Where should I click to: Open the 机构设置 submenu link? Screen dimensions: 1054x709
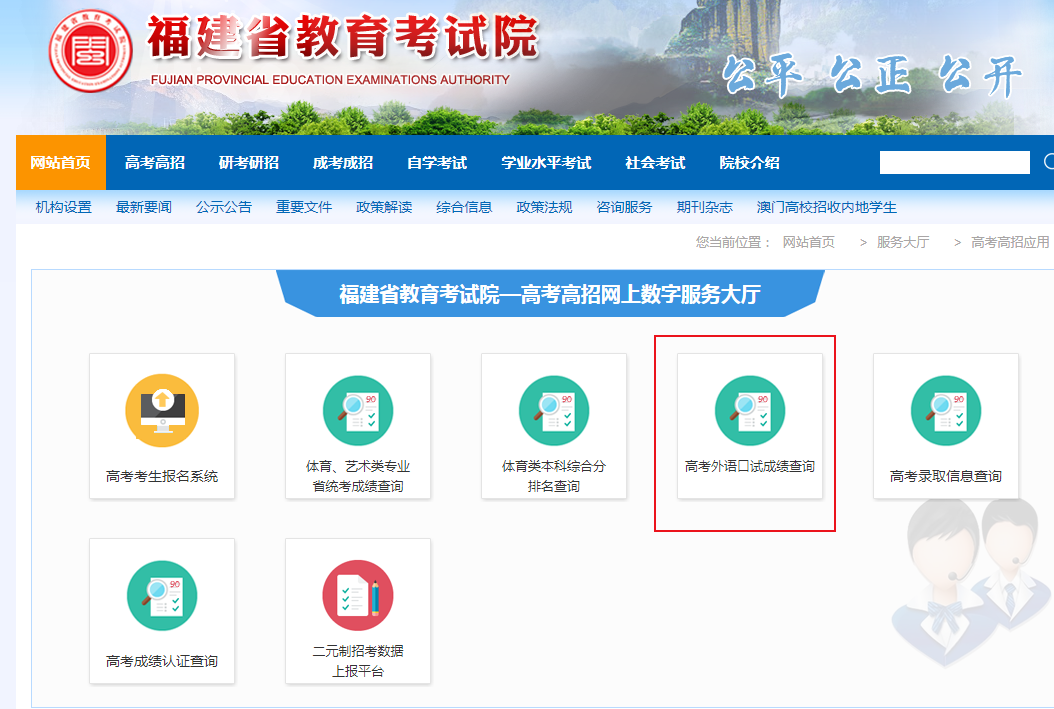(x=63, y=207)
